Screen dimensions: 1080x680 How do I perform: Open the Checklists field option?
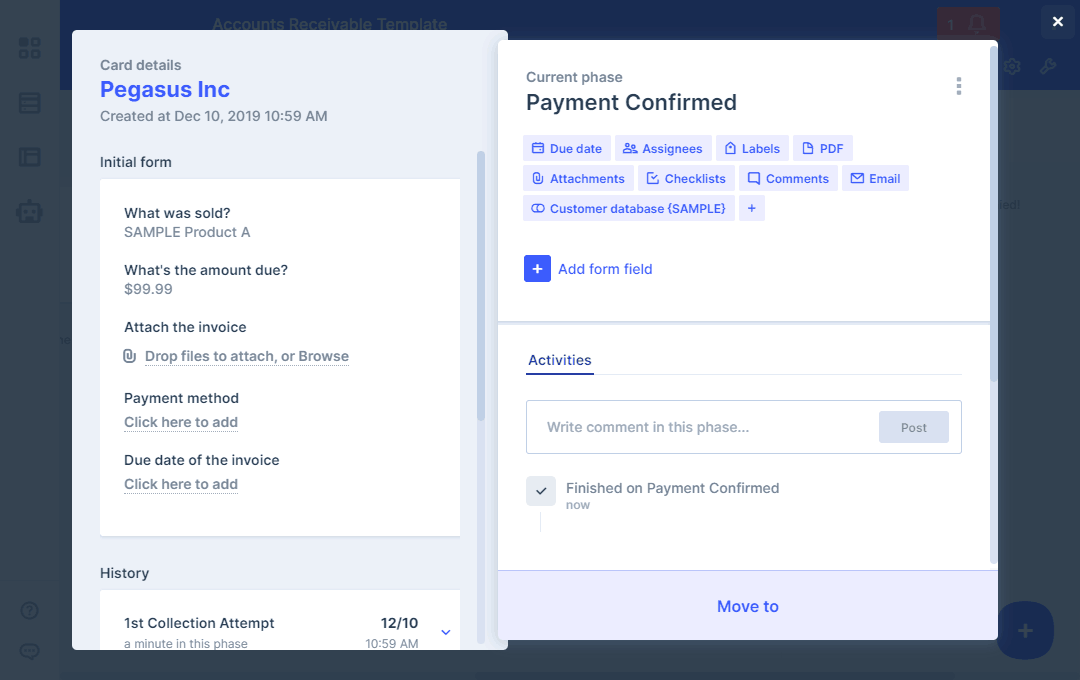point(686,179)
